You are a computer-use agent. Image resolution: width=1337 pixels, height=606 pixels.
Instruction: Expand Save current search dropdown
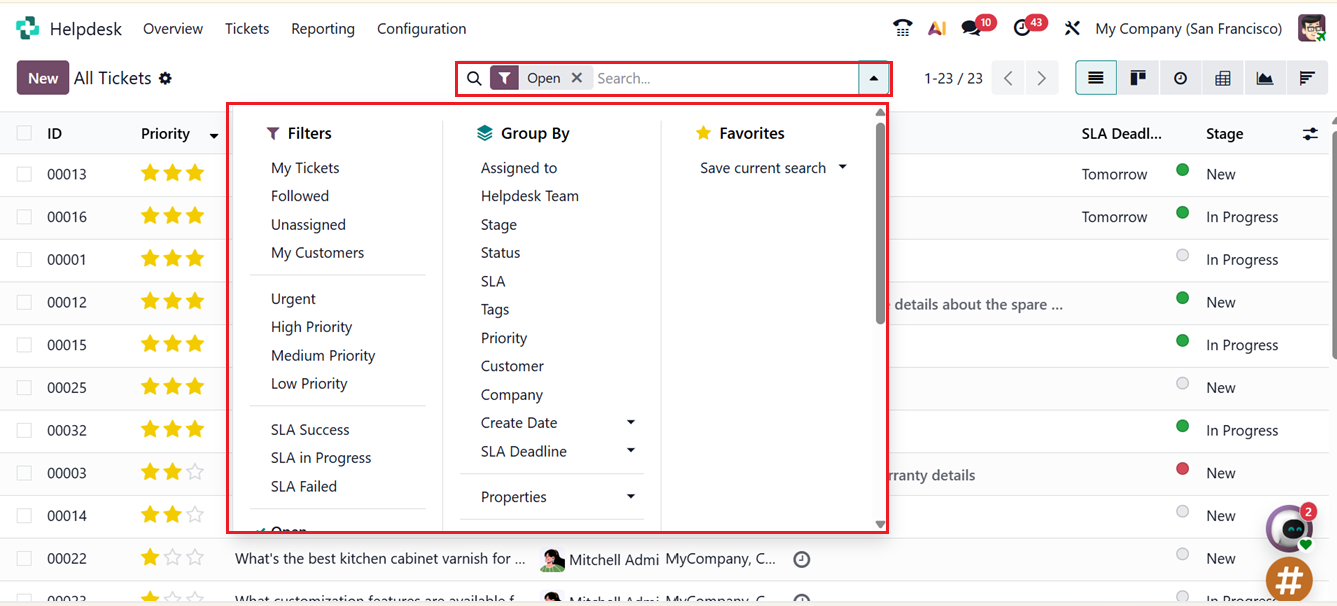coord(842,168)
